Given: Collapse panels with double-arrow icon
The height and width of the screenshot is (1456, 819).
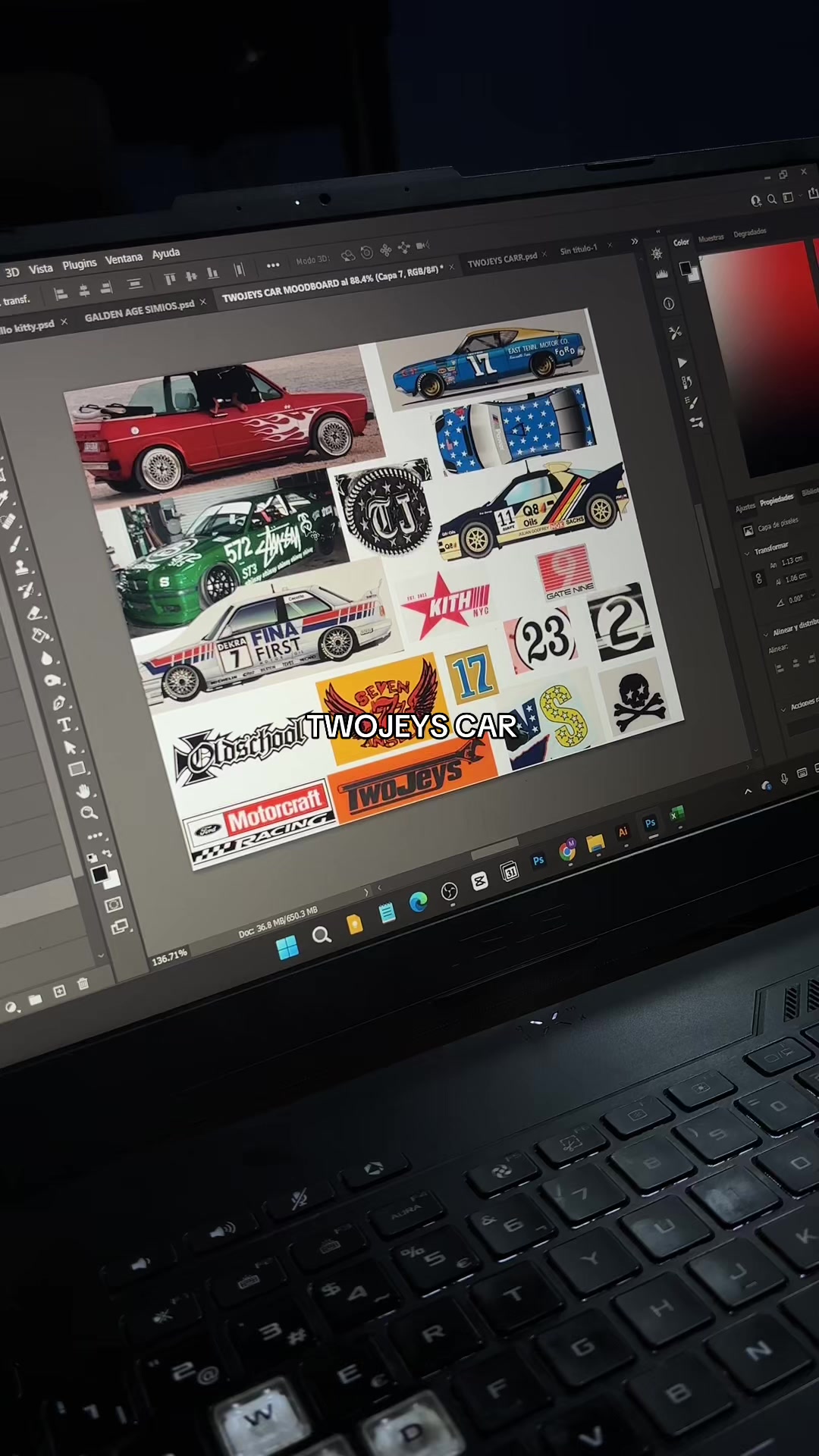Looking at the screenshot, I should tap(658, 231).
